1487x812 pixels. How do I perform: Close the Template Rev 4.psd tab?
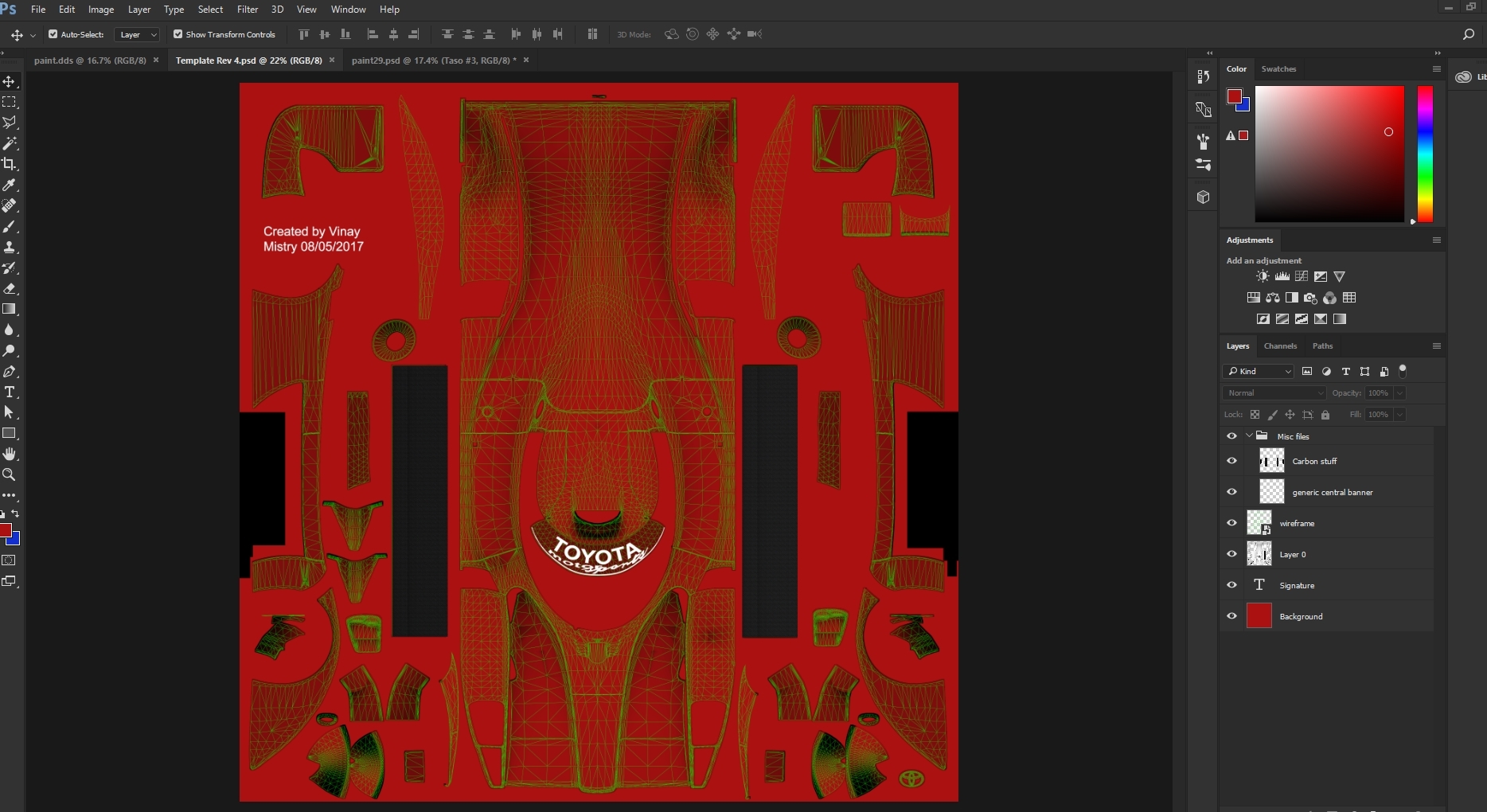[332, 60]
